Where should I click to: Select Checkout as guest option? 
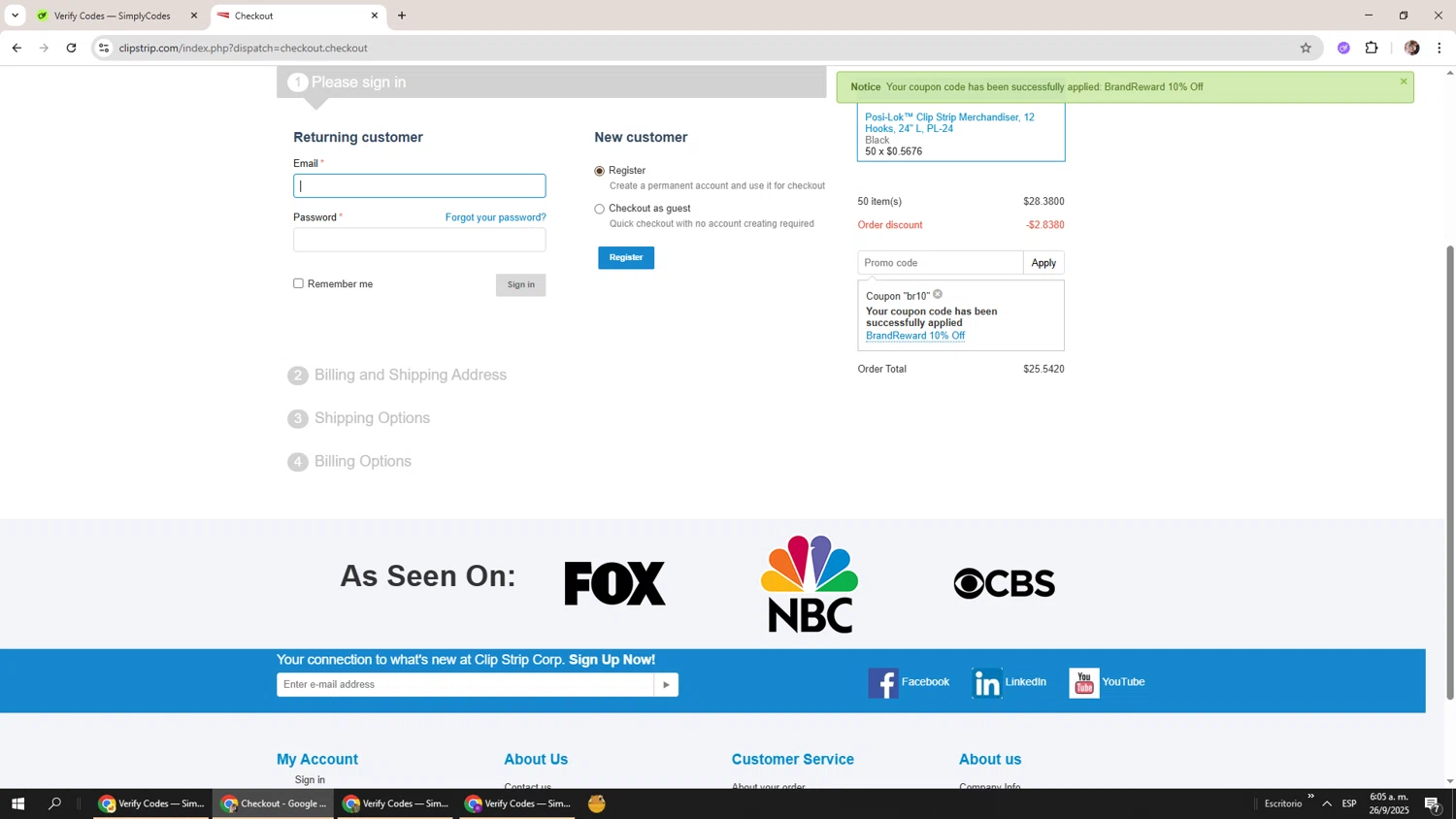599,209
